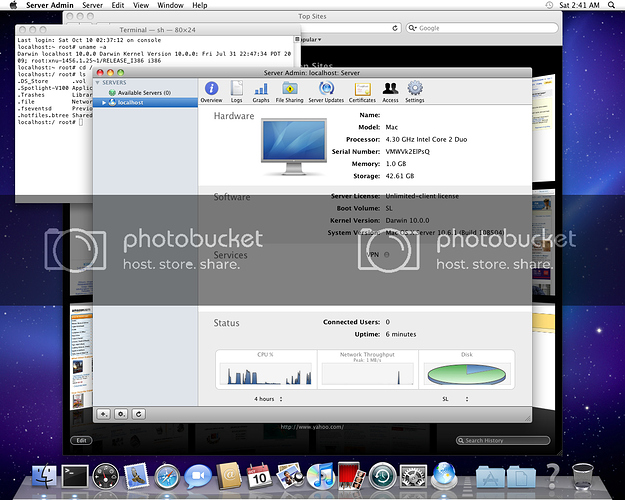The image size is (625, 500).
Task: Select localhost in the servers list
Action: click(145, 102)
